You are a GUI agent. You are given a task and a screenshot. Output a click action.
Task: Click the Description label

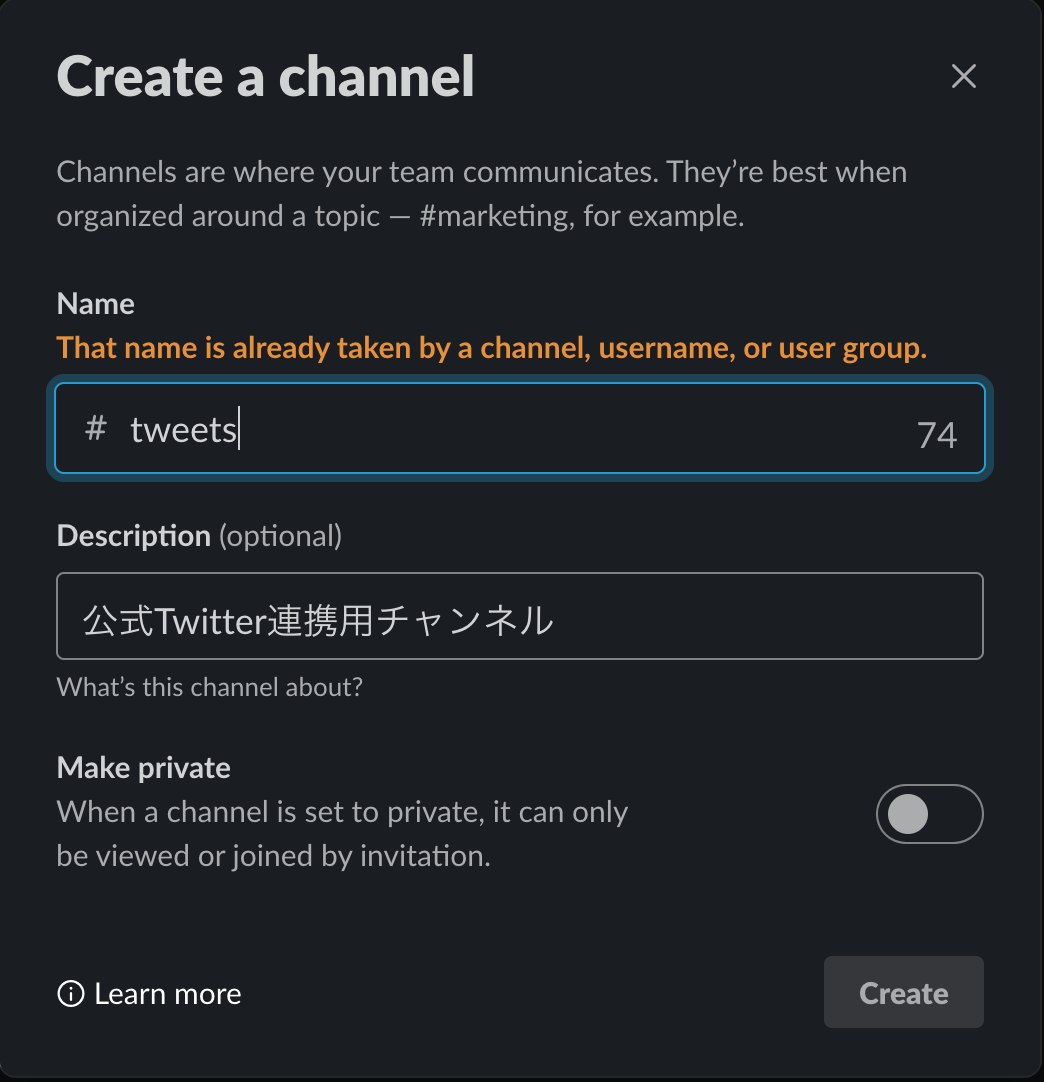[x=133, y=536]
